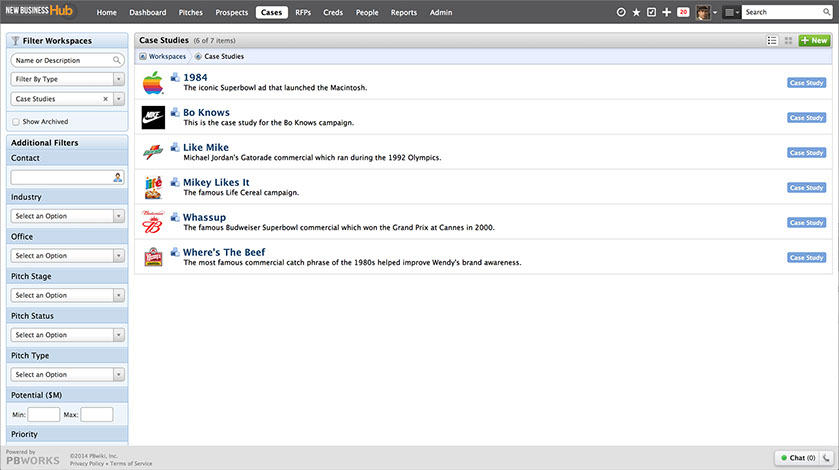This screenshot has width=839, height=470.
Task: Open the red notifications badge showing 20
Action: click(x=683, y=12)
